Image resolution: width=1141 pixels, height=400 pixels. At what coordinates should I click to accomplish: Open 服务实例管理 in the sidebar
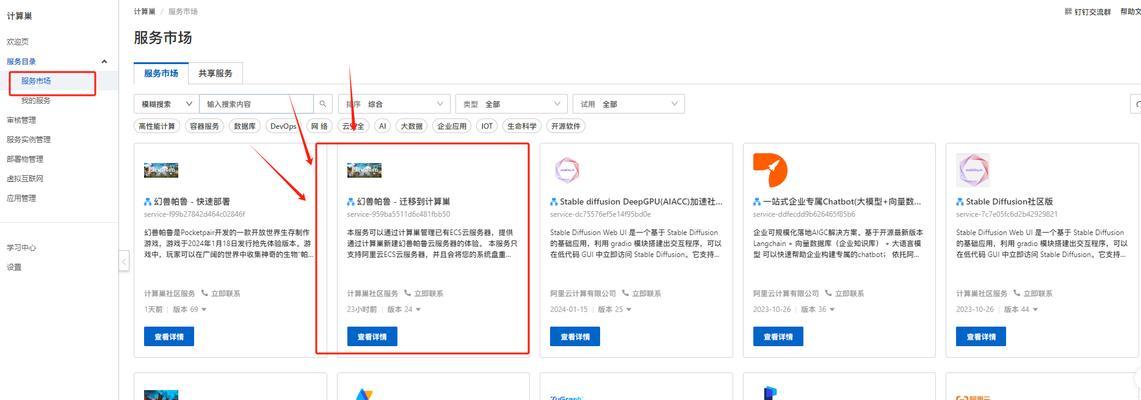coord(28,140)
